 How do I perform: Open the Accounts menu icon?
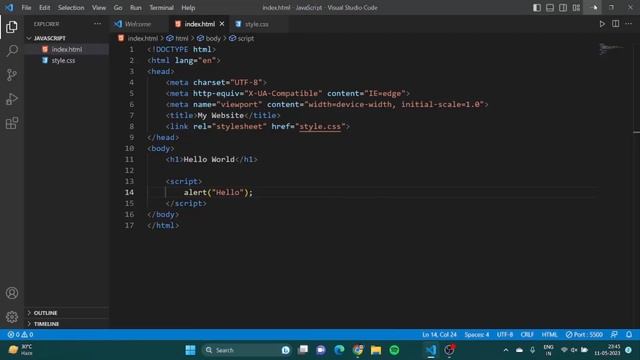[12, 293]
